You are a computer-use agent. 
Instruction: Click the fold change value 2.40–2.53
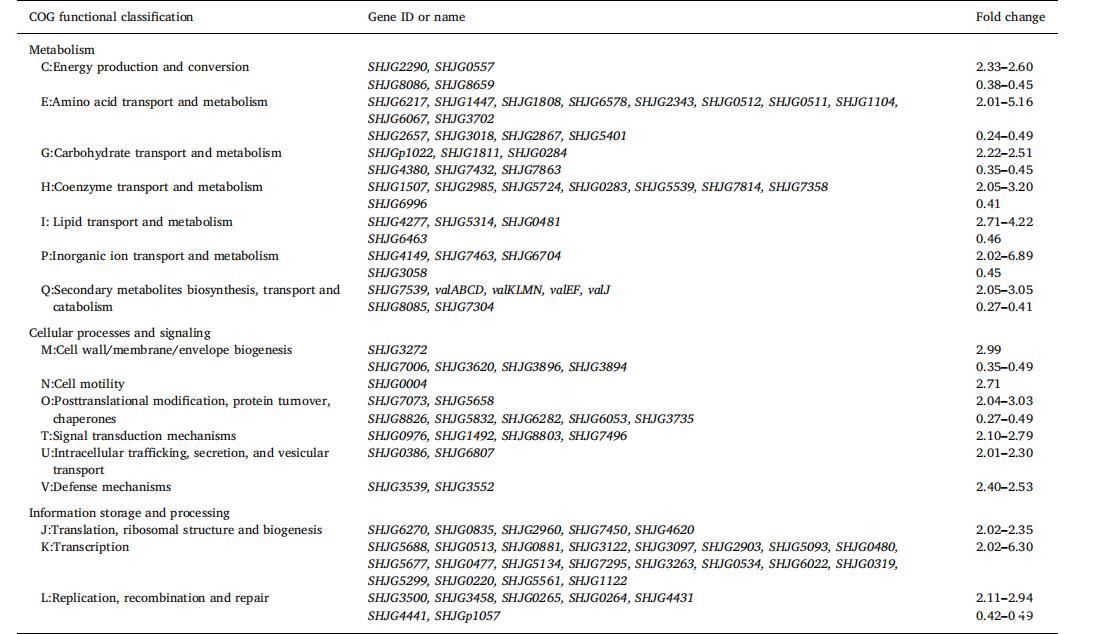coord(1004,487)
